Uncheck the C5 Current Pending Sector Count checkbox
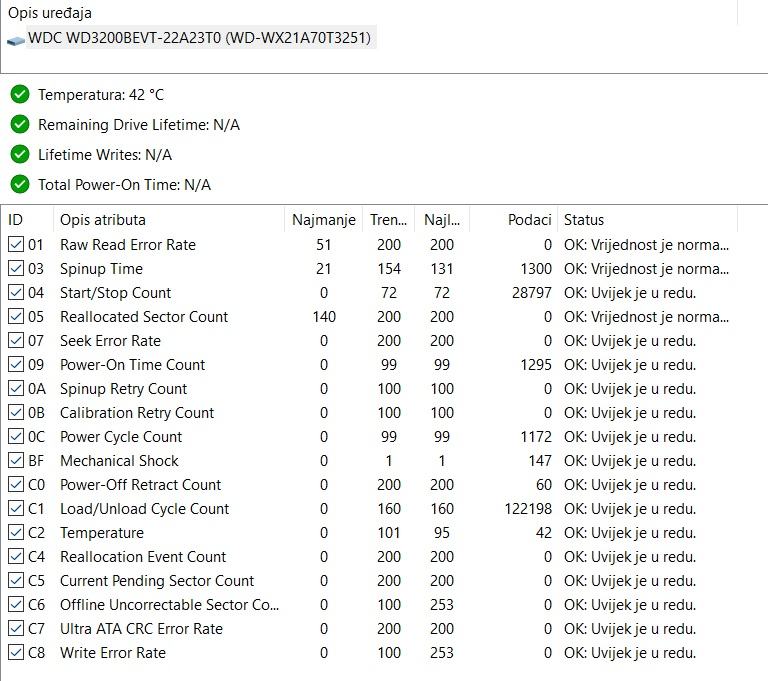This screenshot has width=768, height=681. click(x=16, y=580)
